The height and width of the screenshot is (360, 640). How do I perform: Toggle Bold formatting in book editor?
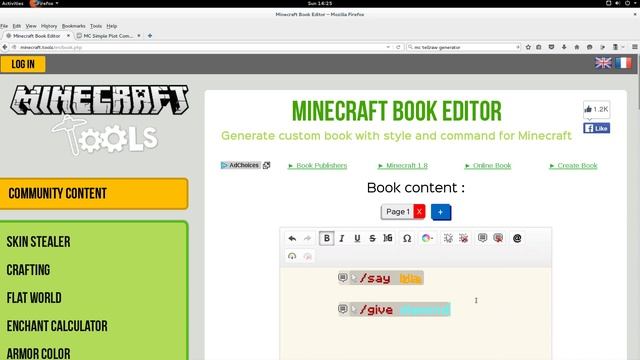click(327, 238)
